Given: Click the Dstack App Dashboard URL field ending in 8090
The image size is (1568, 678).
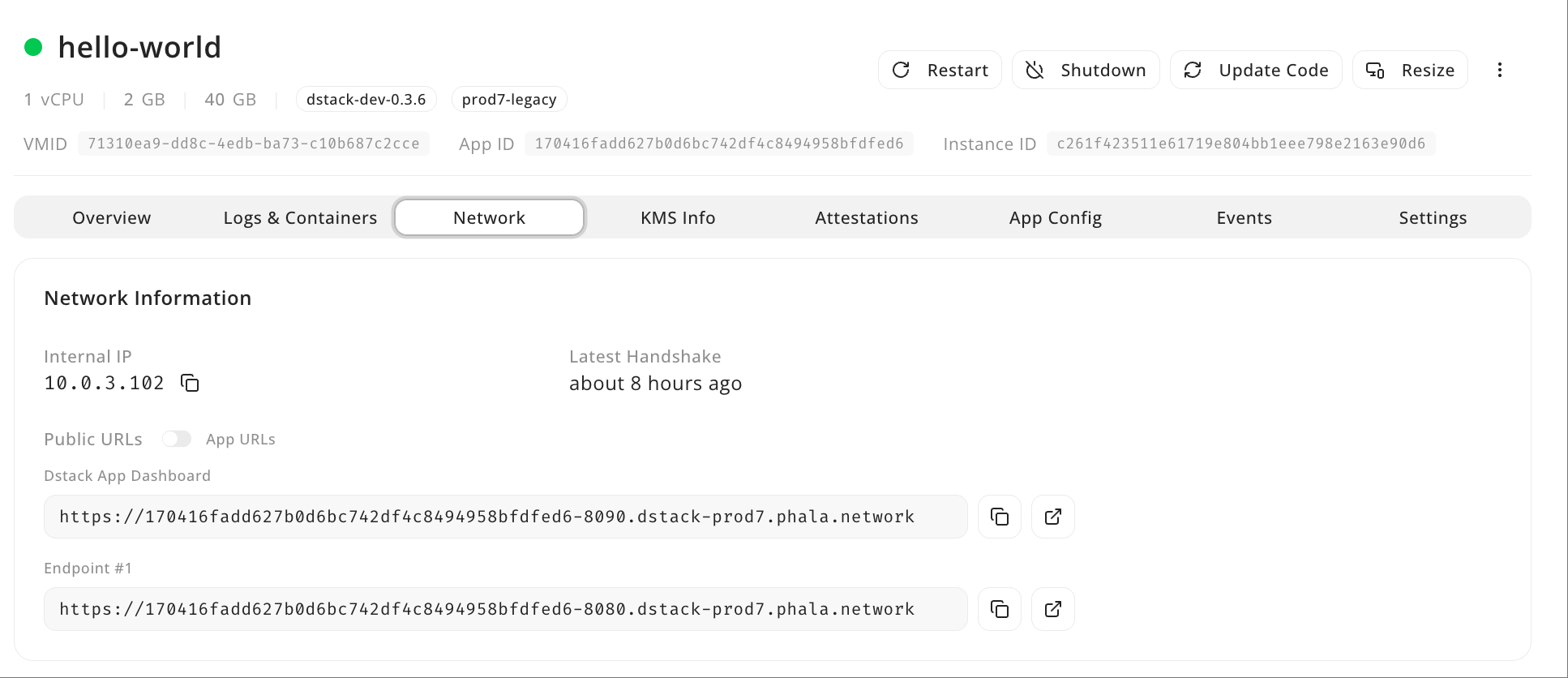Looking at the screenshot, I should click(506, 517).
